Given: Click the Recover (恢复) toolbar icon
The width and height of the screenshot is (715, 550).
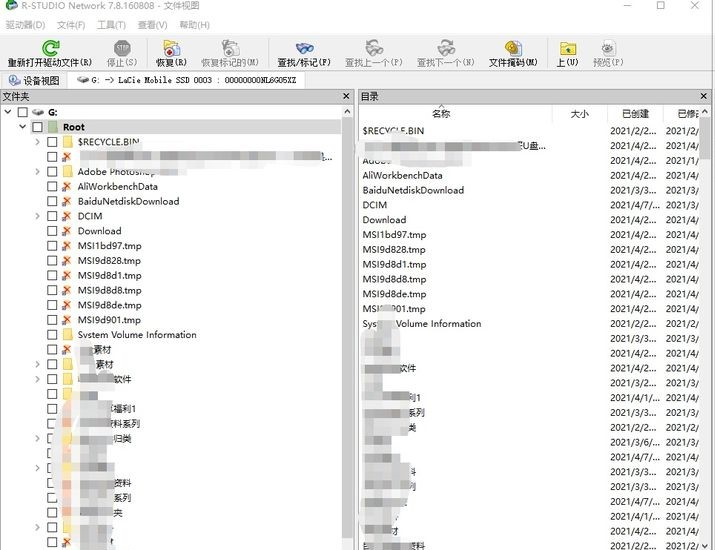Looking at the screenshot, I should [x=171, y=48].
